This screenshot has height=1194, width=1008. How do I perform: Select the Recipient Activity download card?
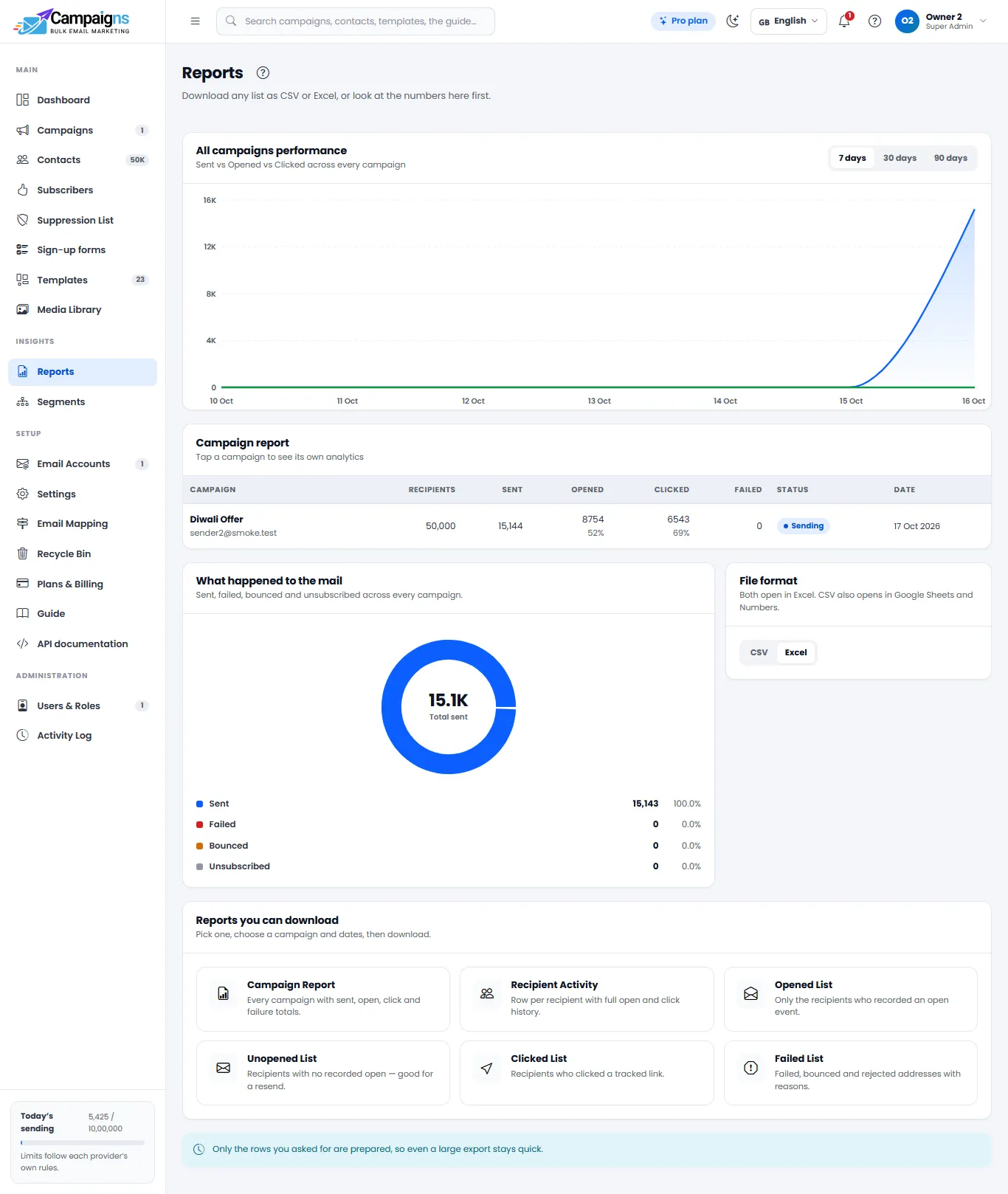click(x=587, y=999)
